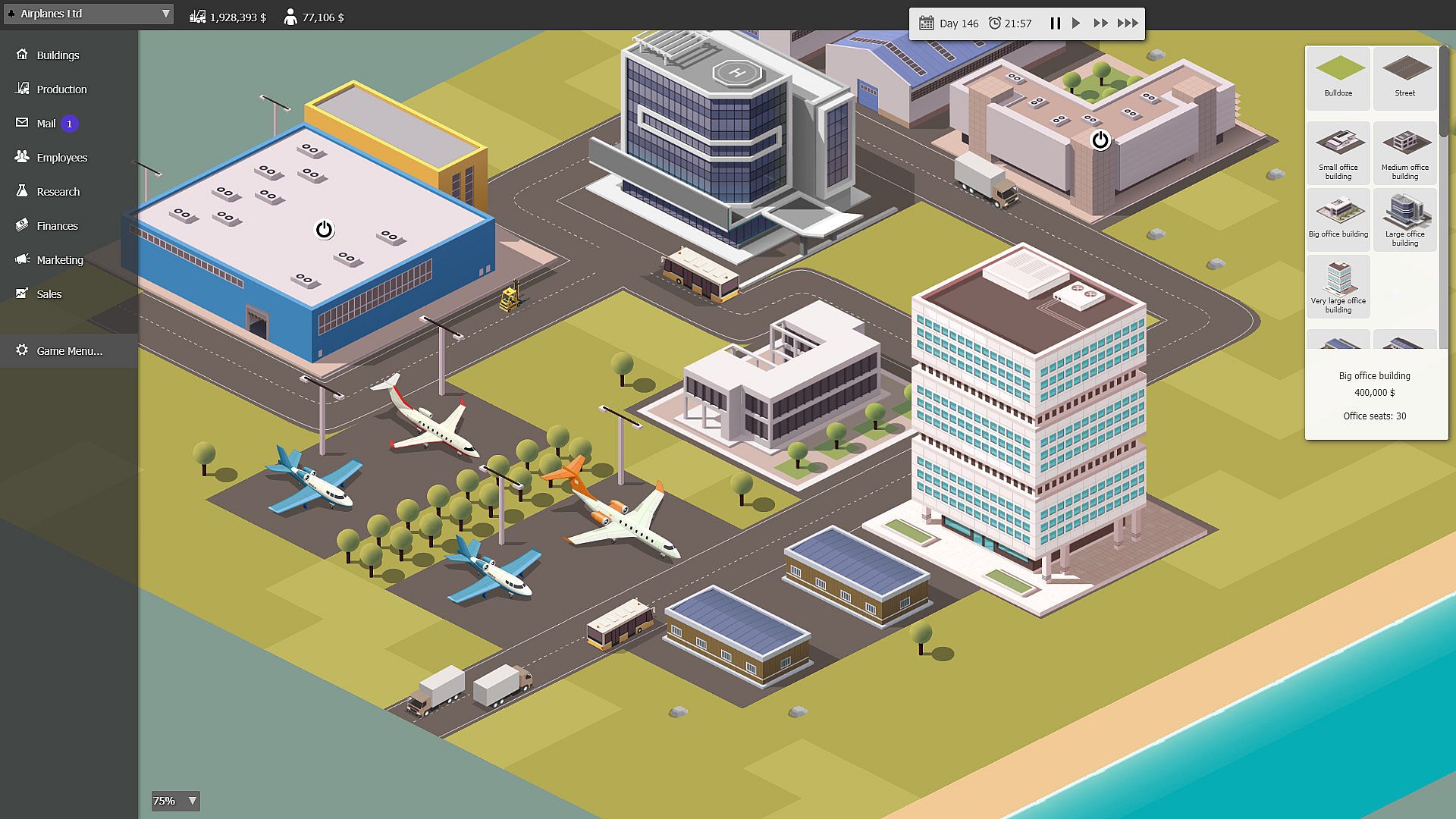The width and height of the screenshot is (1456, 819).
Task: Set the fastest triple-arrow game speed
Action: (1128, 24)
